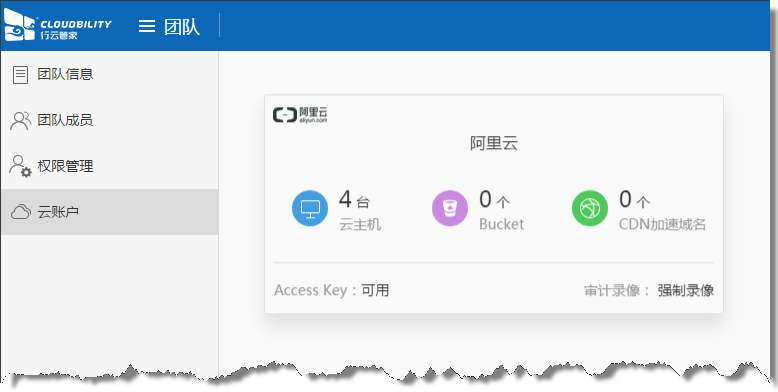
Task: Open 权限管理 sidebar entry
Action: tap(109, 166)
